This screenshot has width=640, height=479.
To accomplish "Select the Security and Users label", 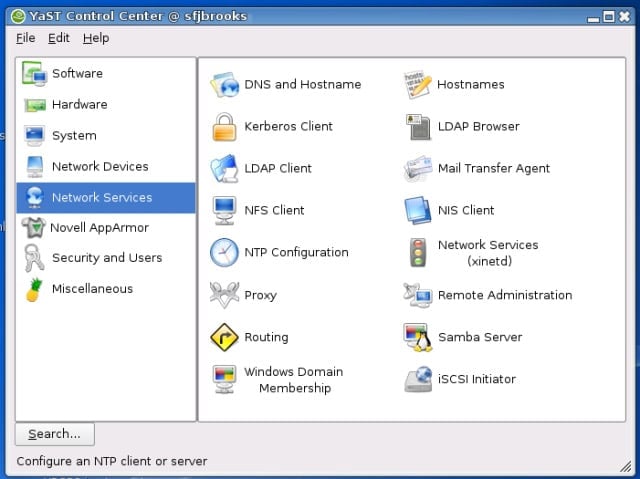I will (x=107, y=258).
